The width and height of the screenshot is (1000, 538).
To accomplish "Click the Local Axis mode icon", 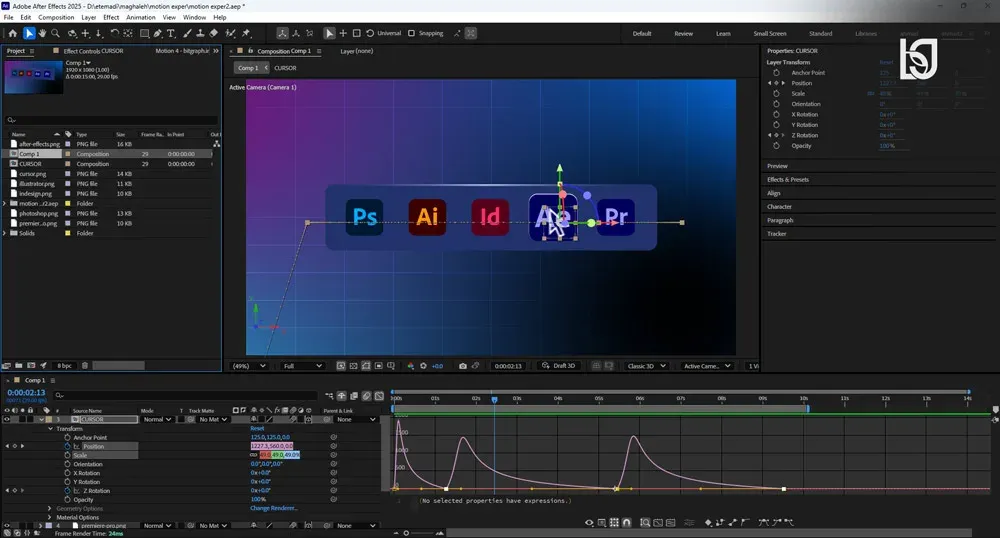I will click(282, 33).
